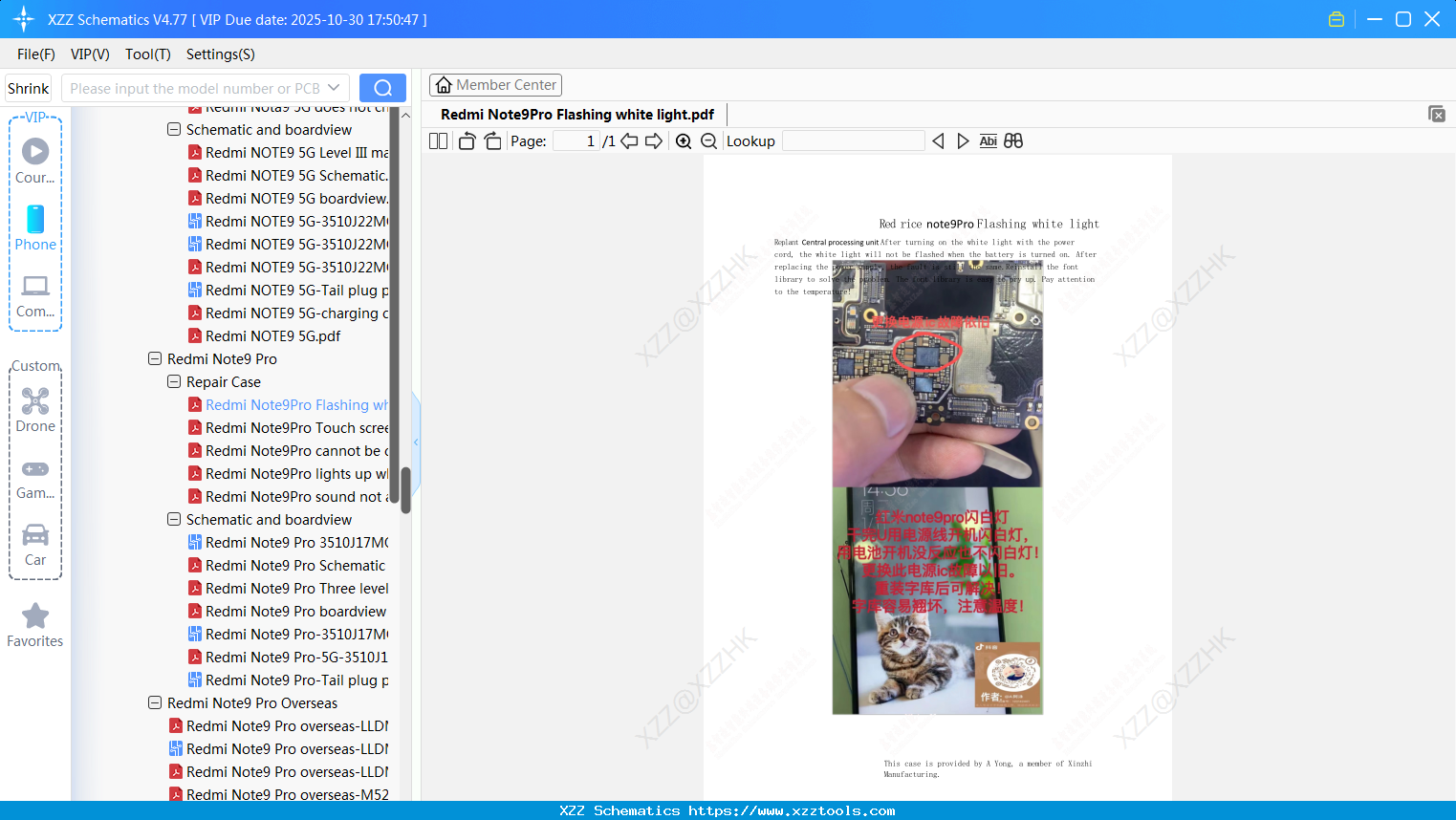Go to the previous PDF page arrow

[629, 141]
